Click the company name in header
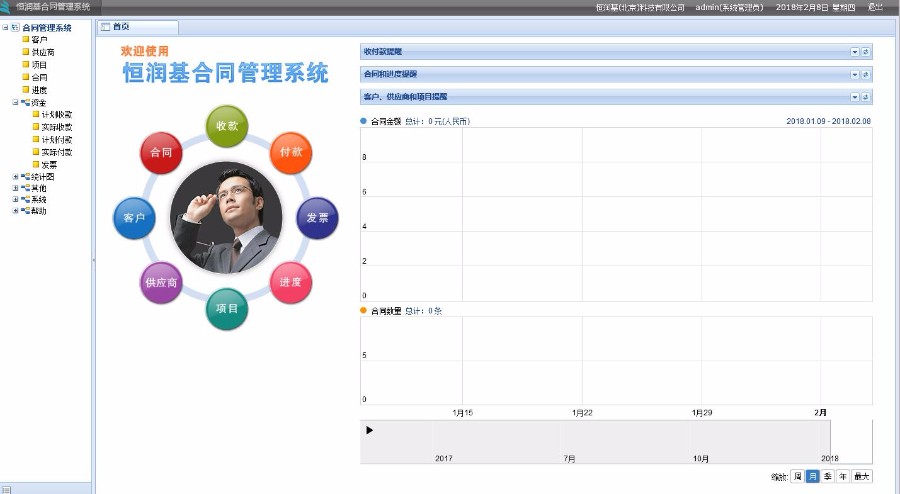This screenshot has width=900, height=494. (640, 7)
